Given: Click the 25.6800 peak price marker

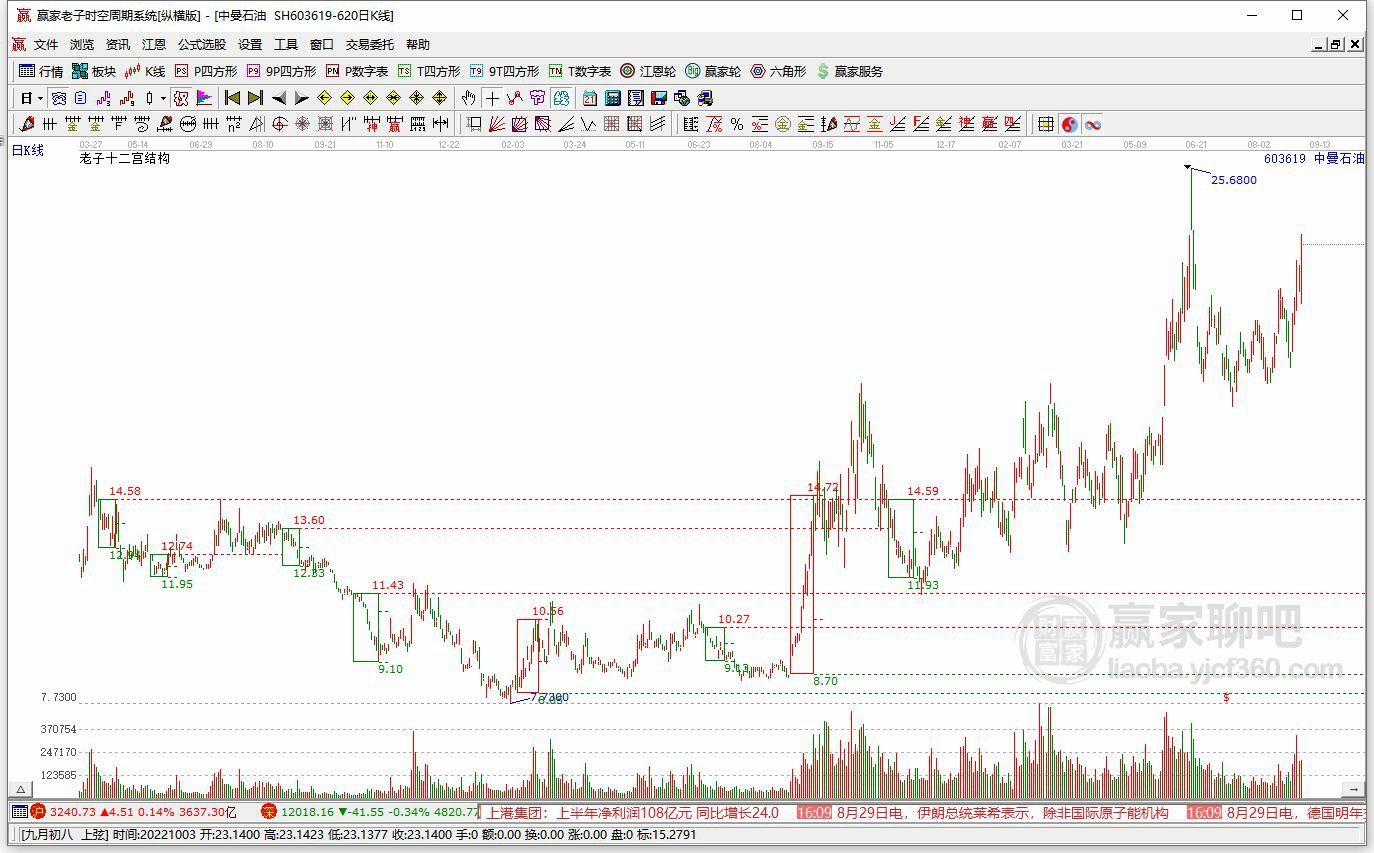Looking at the screenshot, I should pos(1234,180).
